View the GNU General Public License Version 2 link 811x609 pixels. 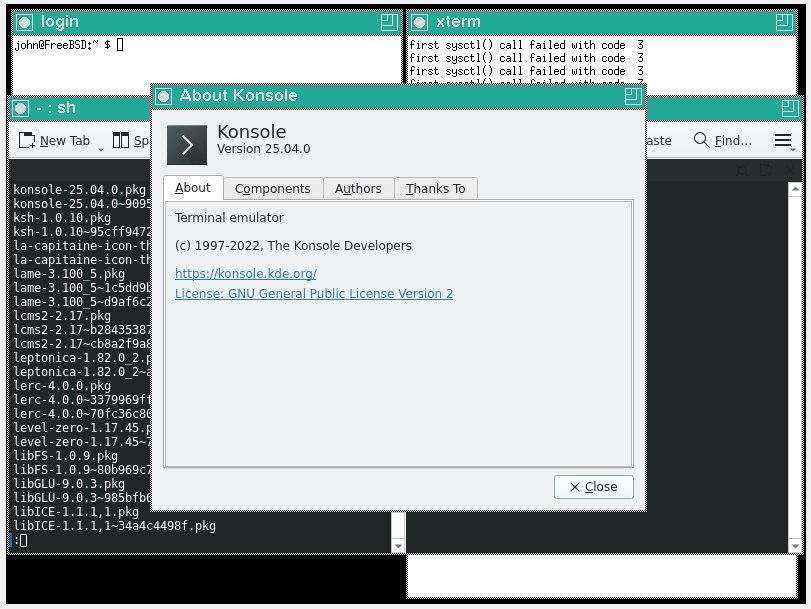pos(314,293)
